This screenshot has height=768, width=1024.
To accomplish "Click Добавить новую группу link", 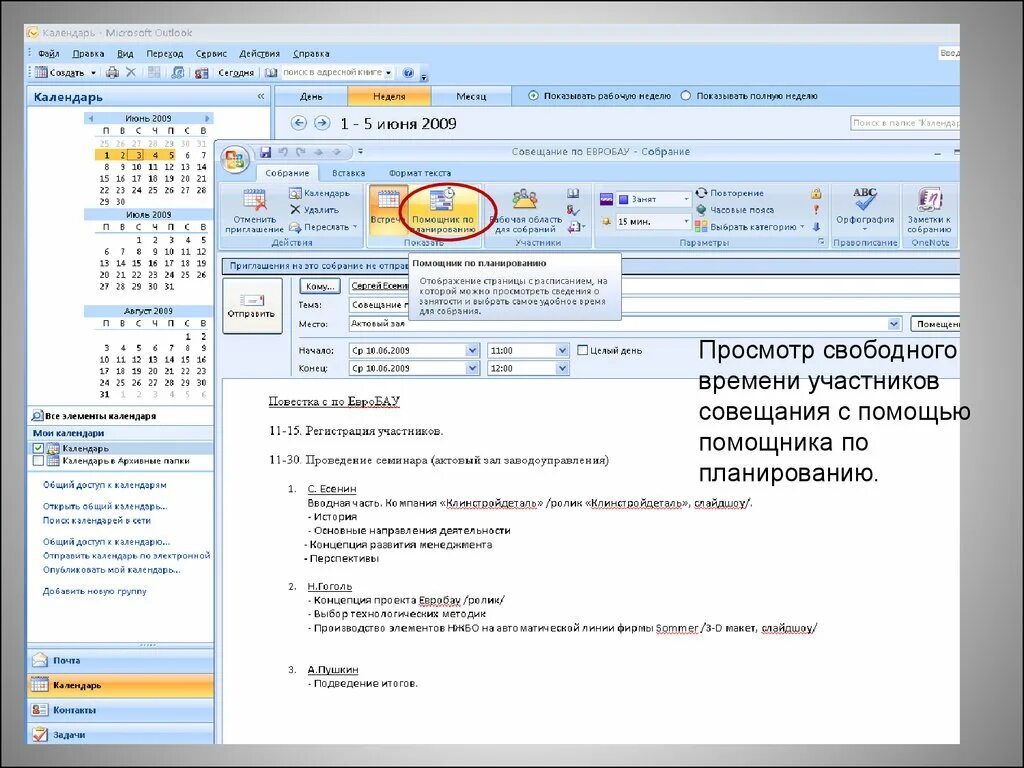I will (x=95, y=591).
